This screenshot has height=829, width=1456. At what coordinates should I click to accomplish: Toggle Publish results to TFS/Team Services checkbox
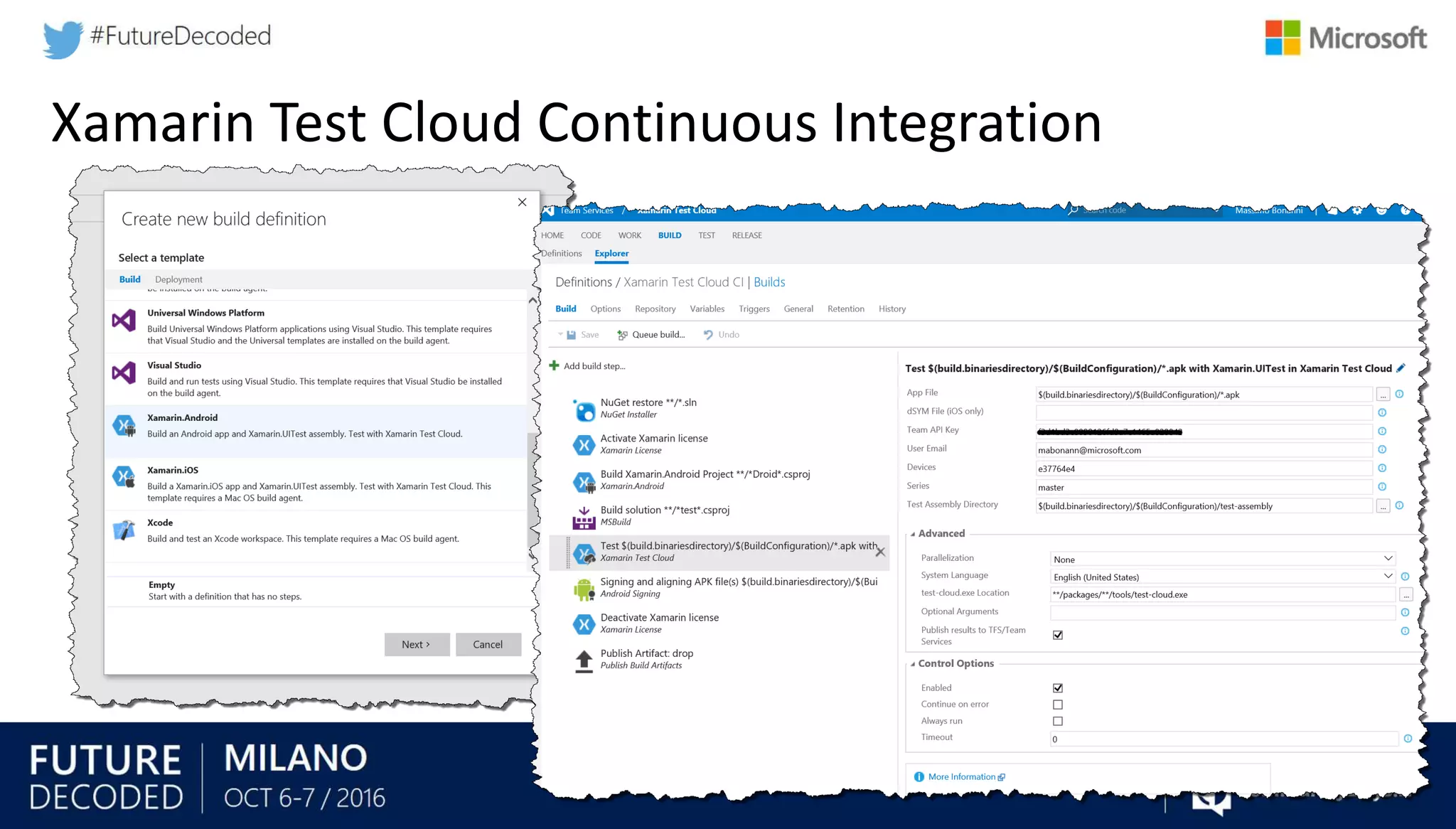pyautogui.click(x=1058, y=635)
